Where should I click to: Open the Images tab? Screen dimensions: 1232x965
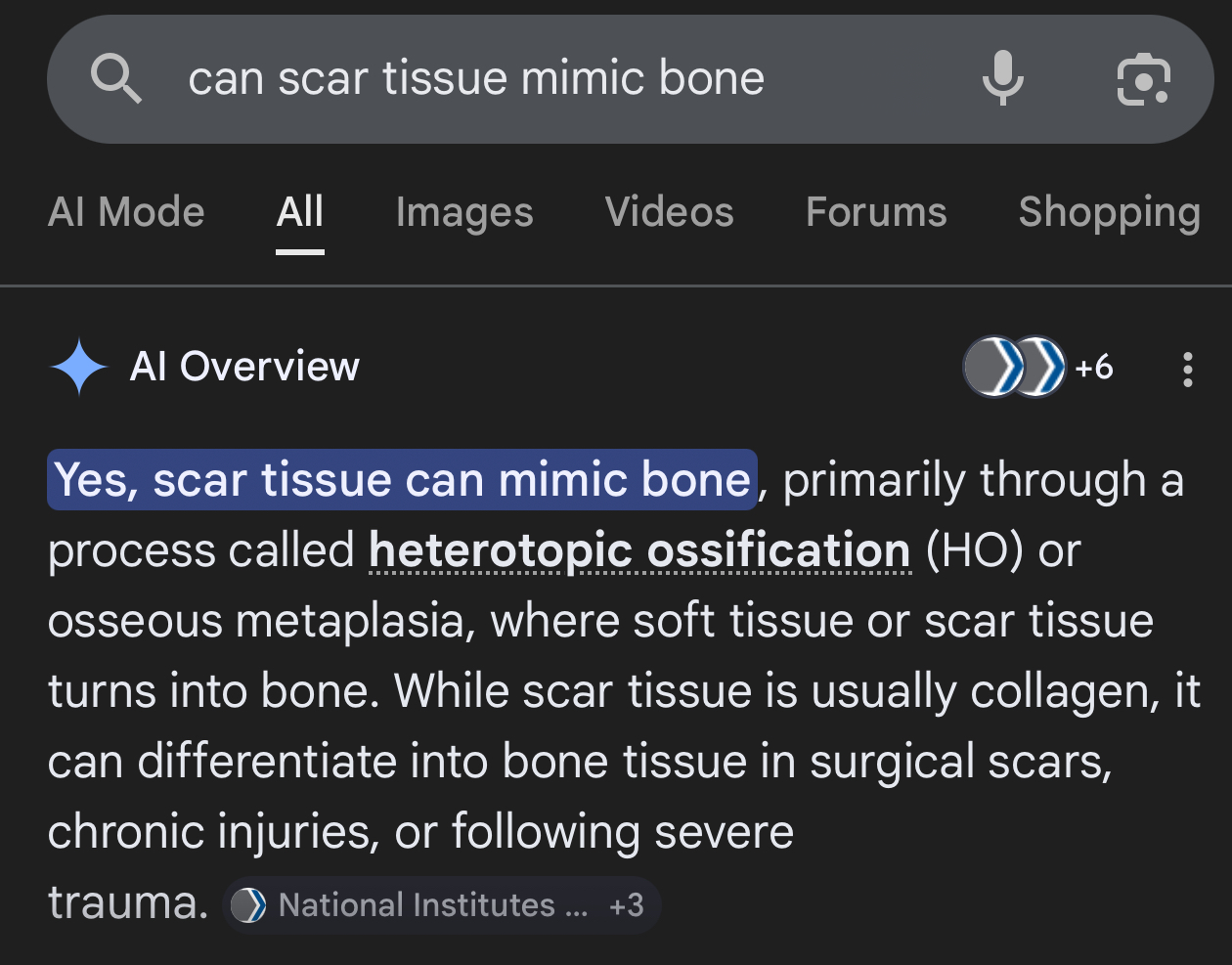click(x=464, y=212)
